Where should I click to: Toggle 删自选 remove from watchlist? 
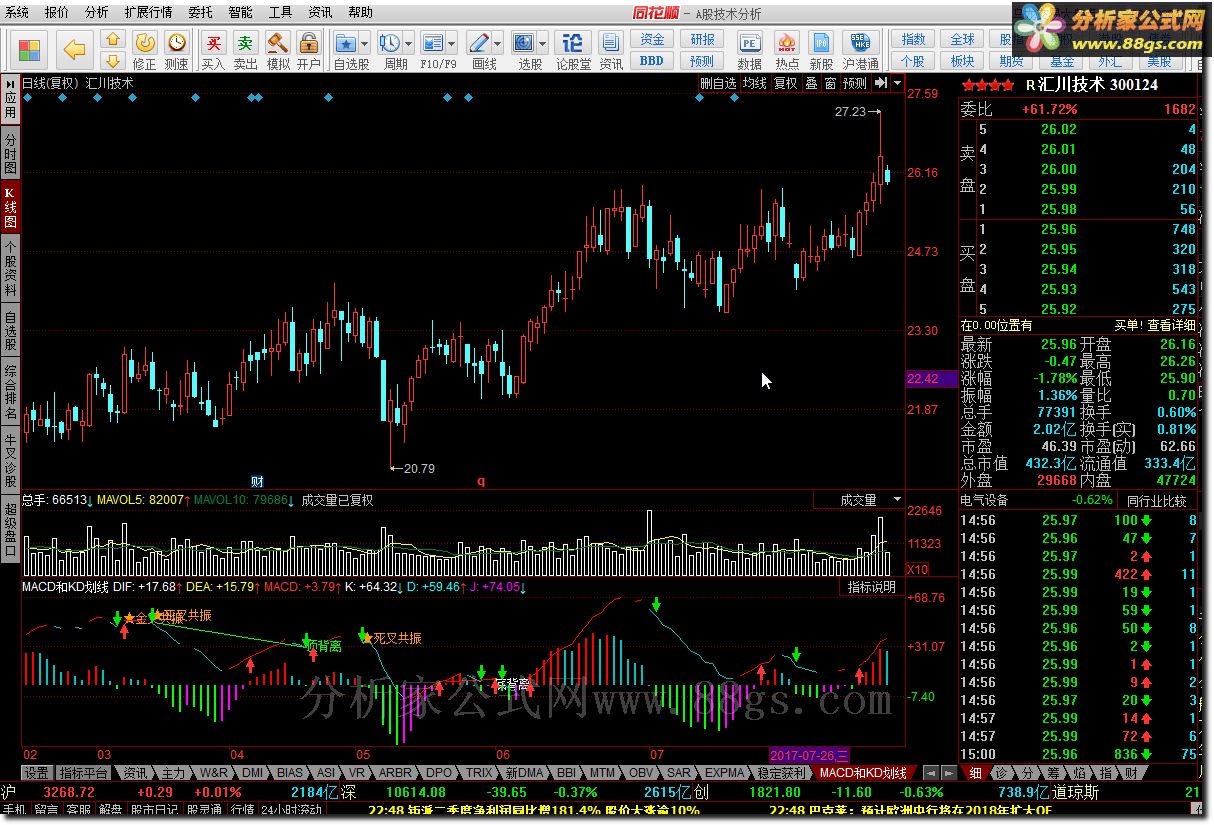(717, 84)
